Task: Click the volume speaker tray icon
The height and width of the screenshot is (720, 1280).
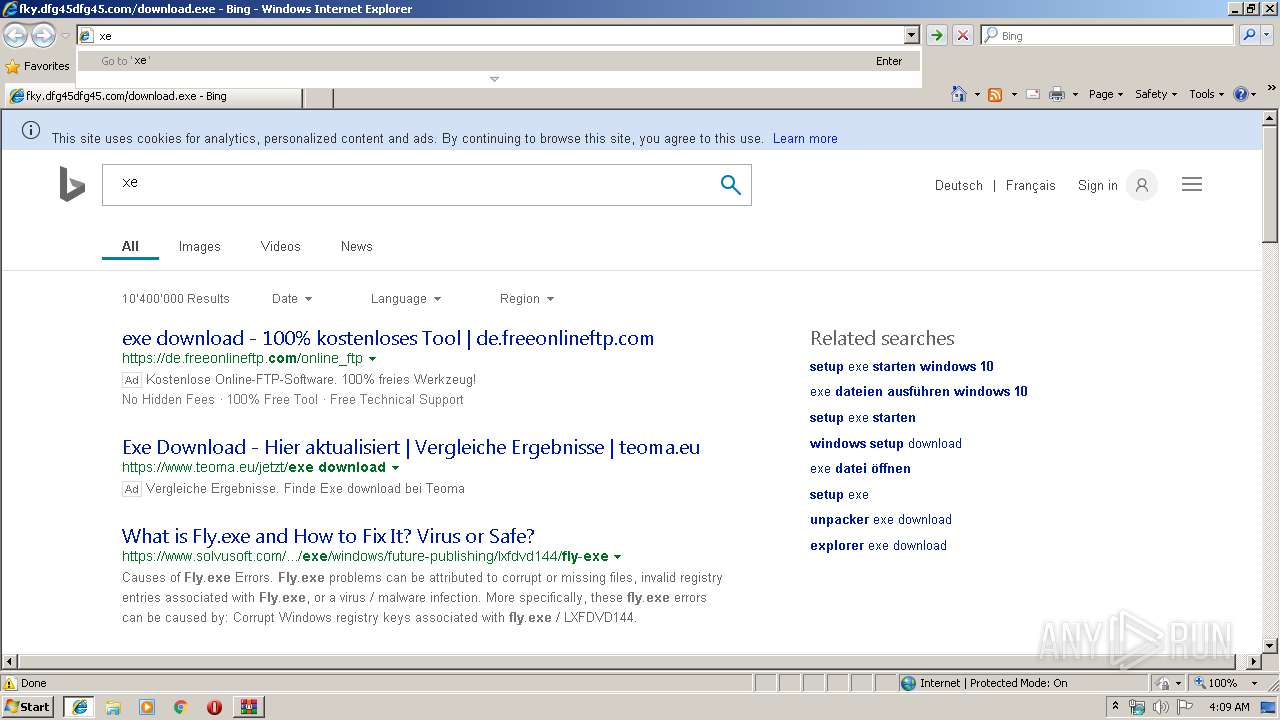Action: click(1161, 707)
